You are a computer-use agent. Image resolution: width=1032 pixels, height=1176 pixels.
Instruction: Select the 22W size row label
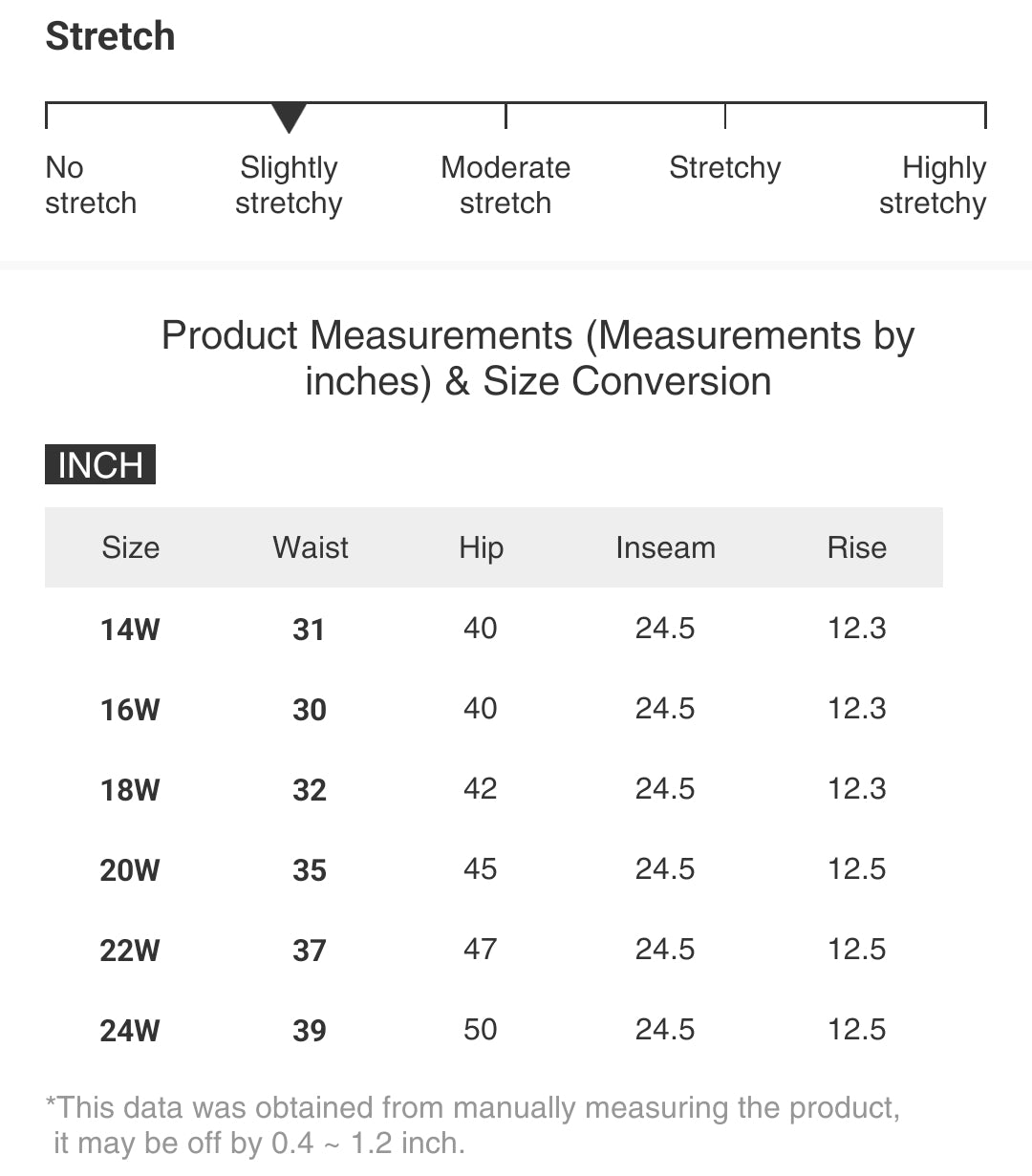point(130,951)
